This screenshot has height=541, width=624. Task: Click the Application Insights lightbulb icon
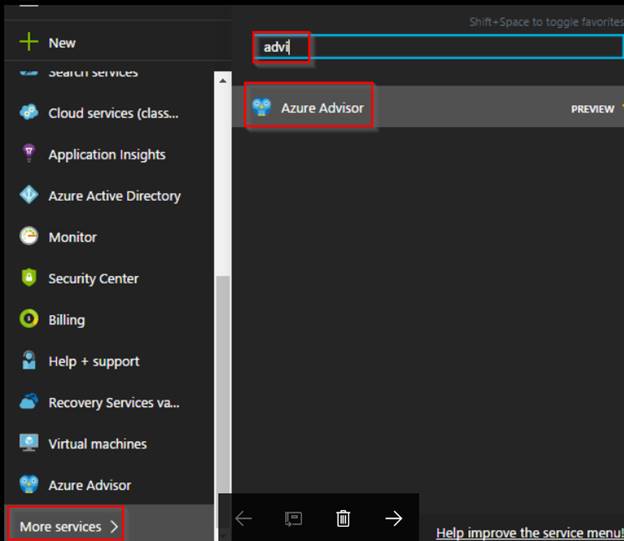click(29, 154)
